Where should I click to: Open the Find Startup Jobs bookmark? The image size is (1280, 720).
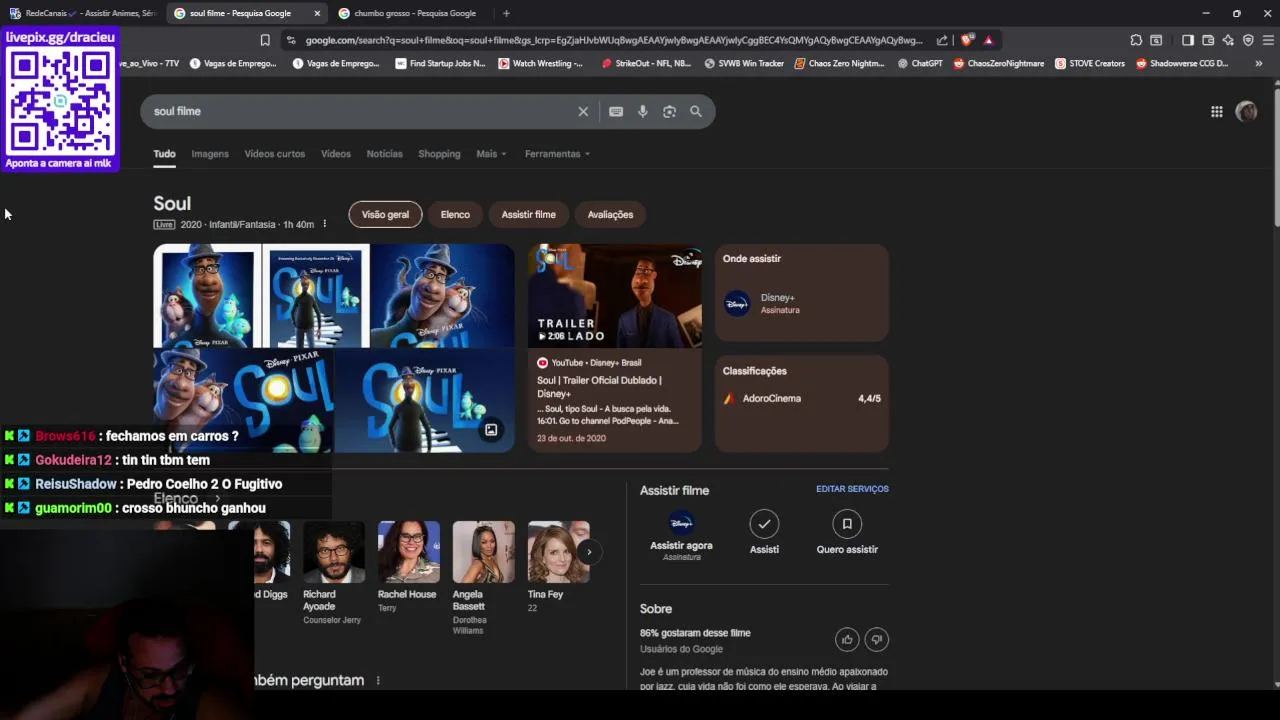tap(440, 63)
